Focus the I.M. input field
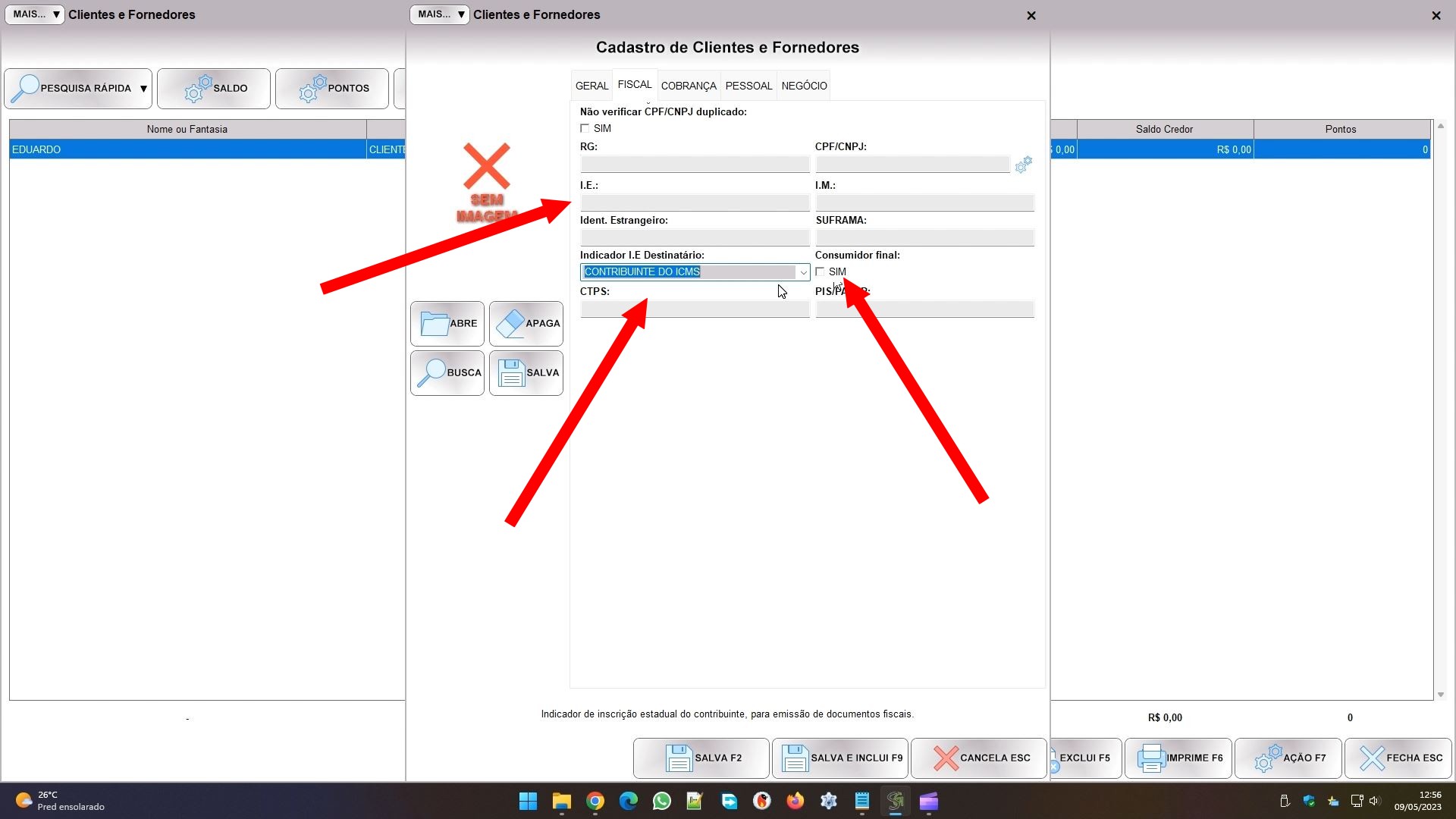 point(925,202)
